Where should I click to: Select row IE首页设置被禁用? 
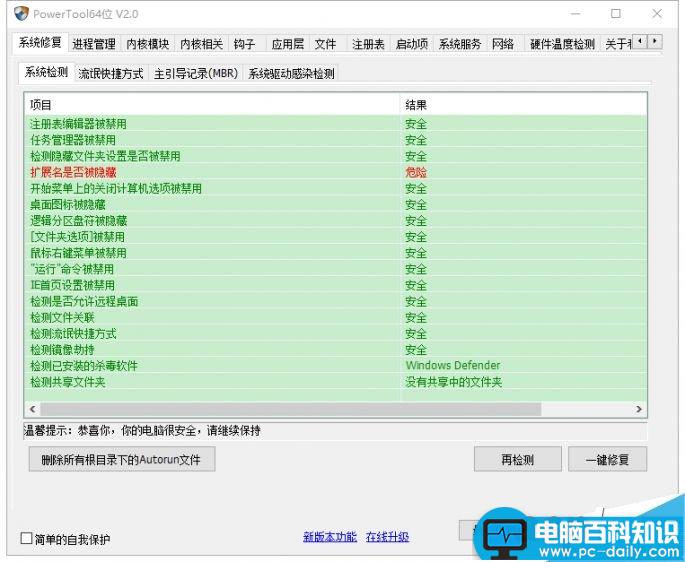pos(336,285)
